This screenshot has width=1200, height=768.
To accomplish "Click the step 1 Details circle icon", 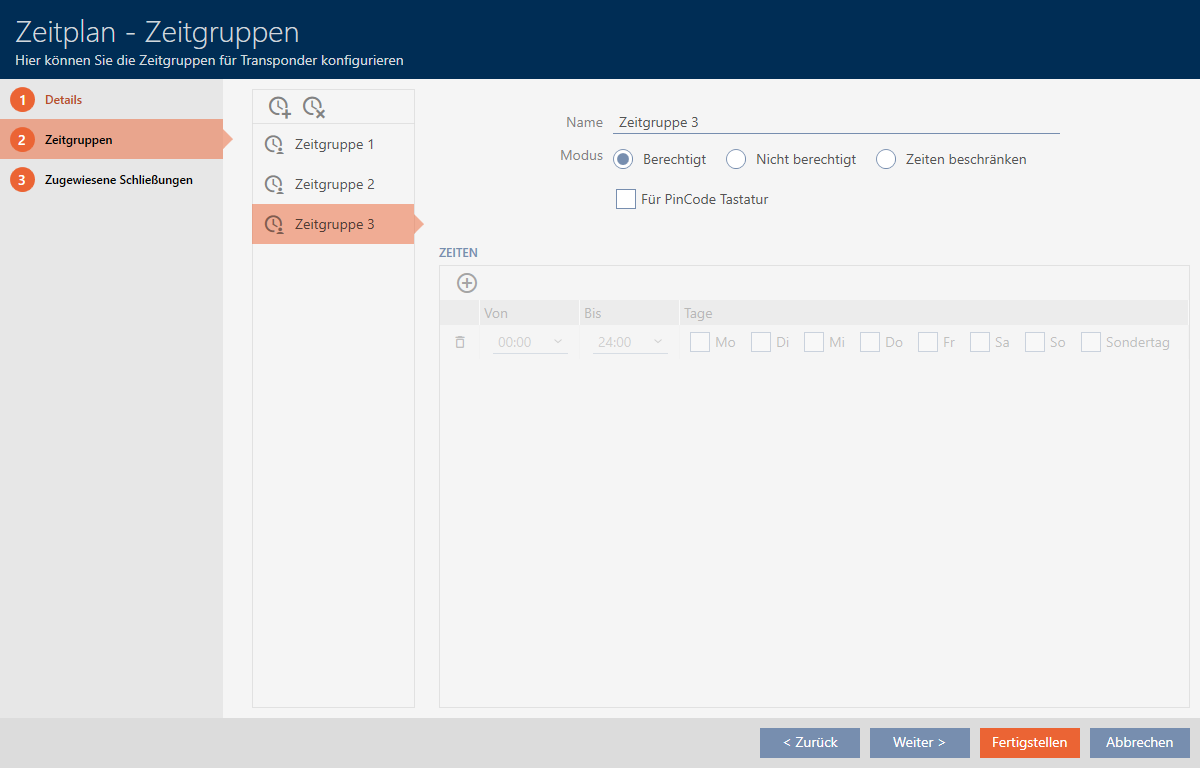I will tap(22, 100).
